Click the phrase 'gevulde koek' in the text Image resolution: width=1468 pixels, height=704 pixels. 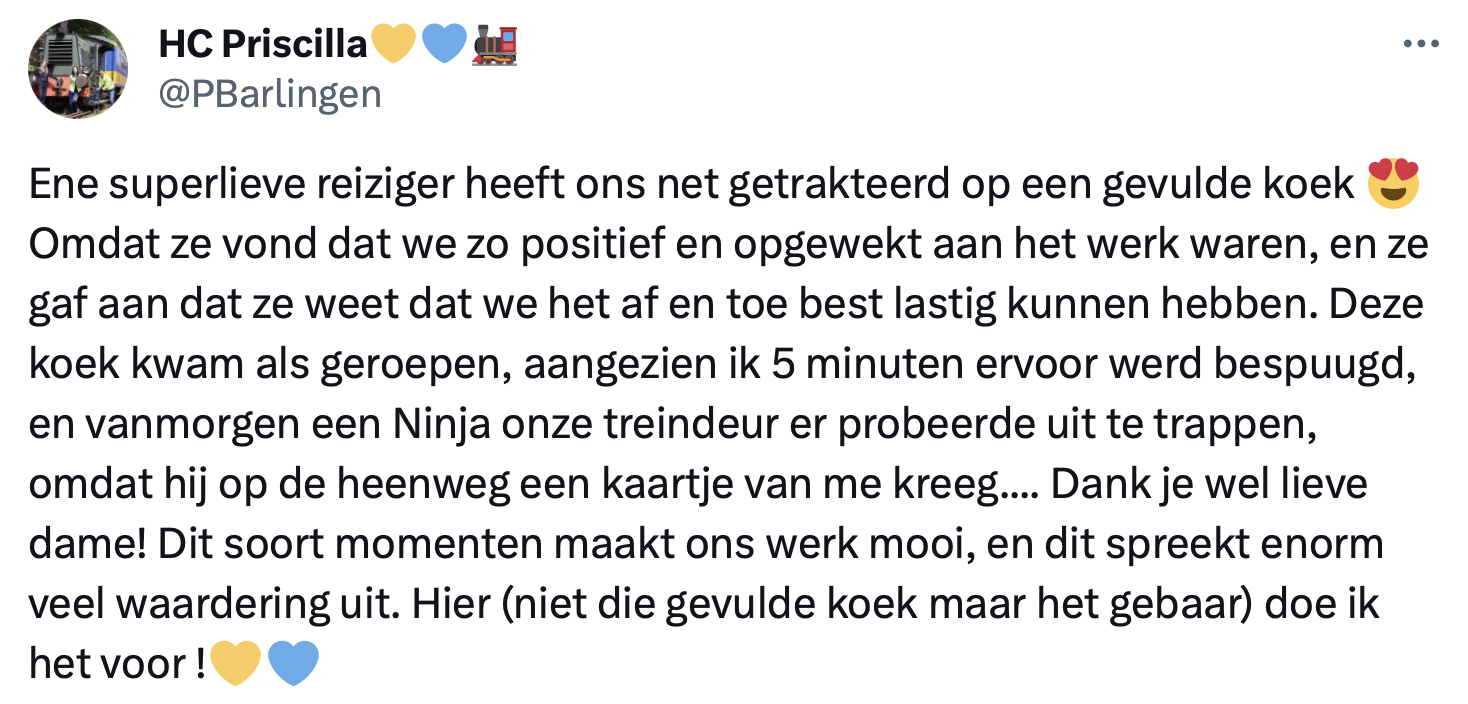1229,185
